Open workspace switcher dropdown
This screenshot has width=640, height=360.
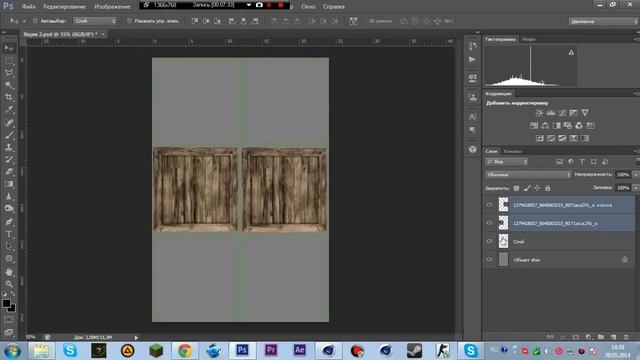(x=603, y=21)
